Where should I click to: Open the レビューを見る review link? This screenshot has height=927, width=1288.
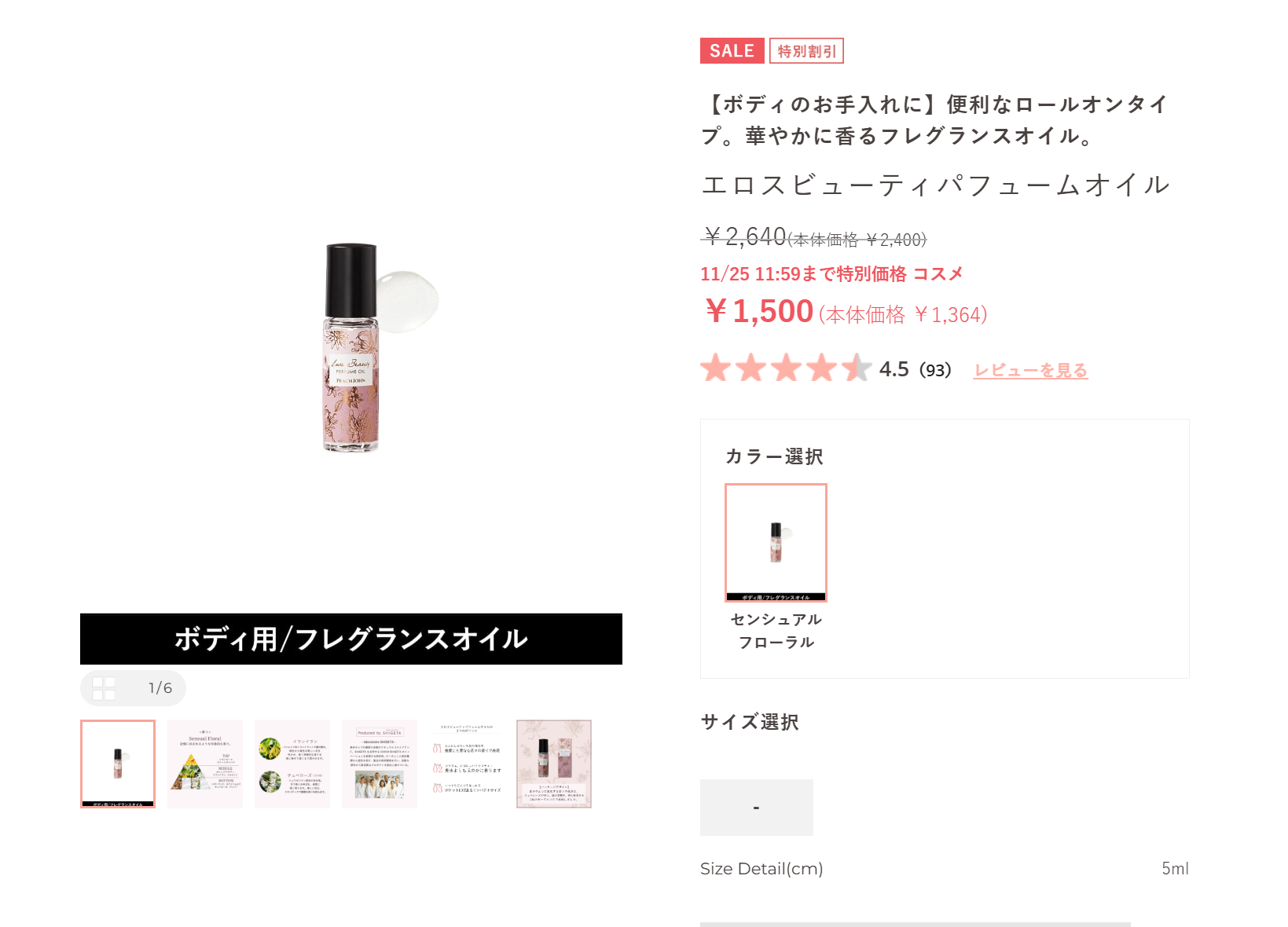(x=1031, y=370)
